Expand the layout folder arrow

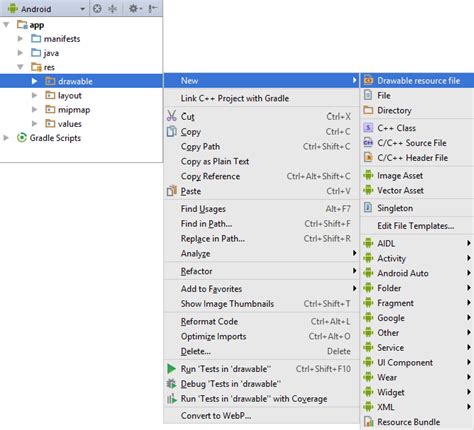click(34, 95)
